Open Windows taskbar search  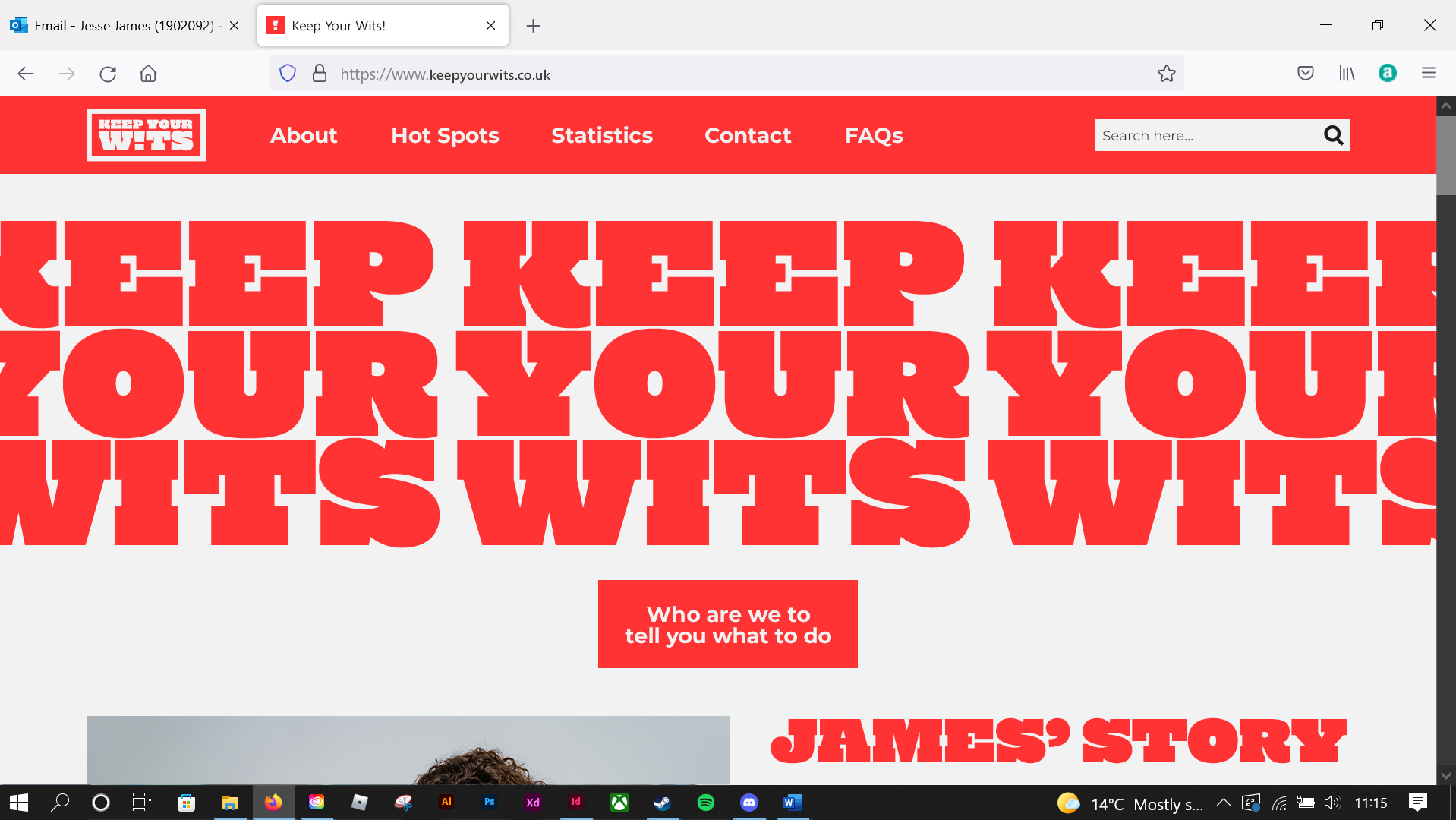coord(60,803)
